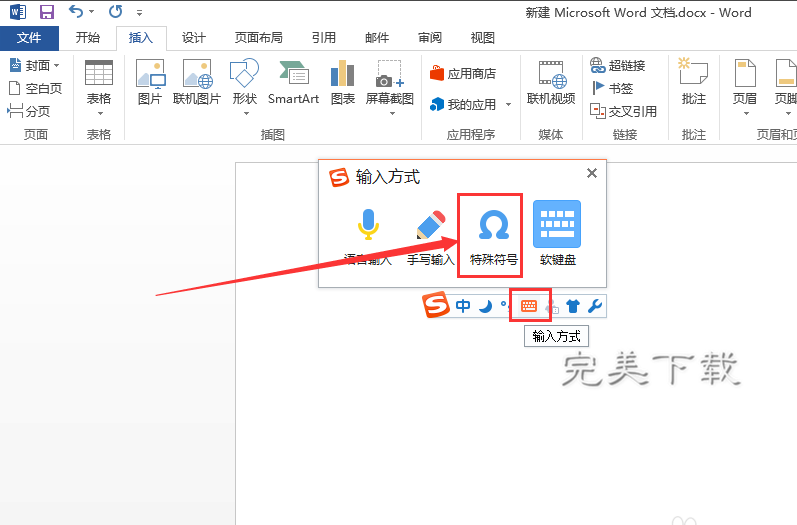Open the 形状 shapes gallery
Image resolution: width=797 pixels, height=525 pixels.
click(244, 86)
